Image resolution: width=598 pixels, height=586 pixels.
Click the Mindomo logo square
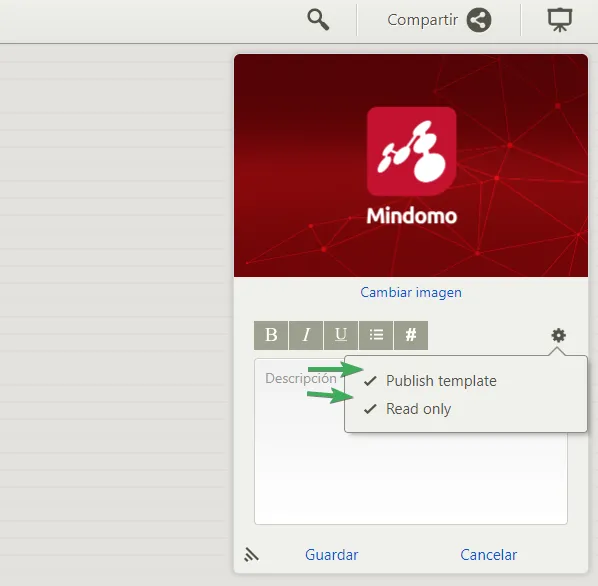point(412,151)
